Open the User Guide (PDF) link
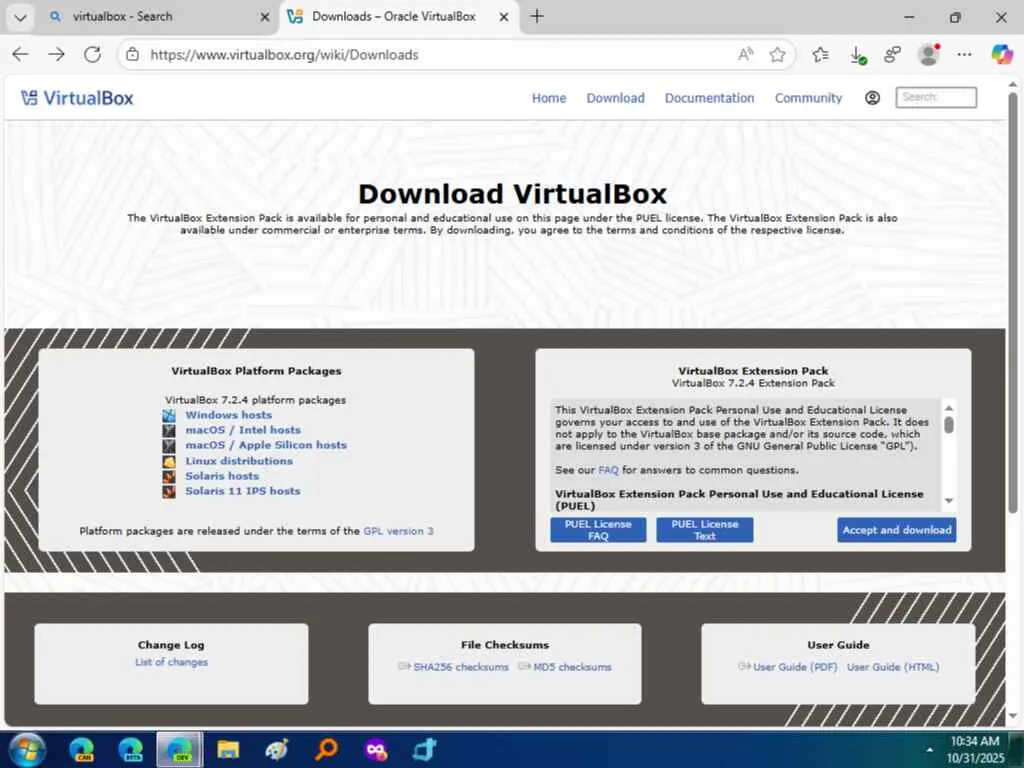This screenshot has height=768, width=1024. 795,667
